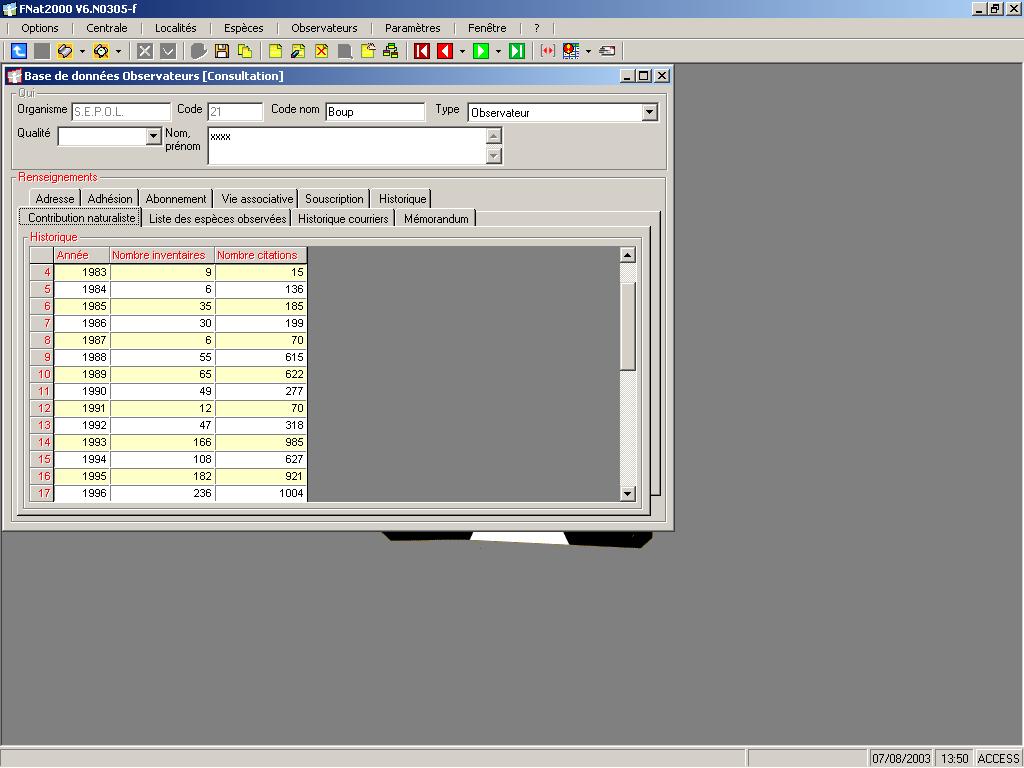The width and height of the screenshot is (1024, 768).
Task: Click the yellow note with hand icon
Action: coord(368,51)
